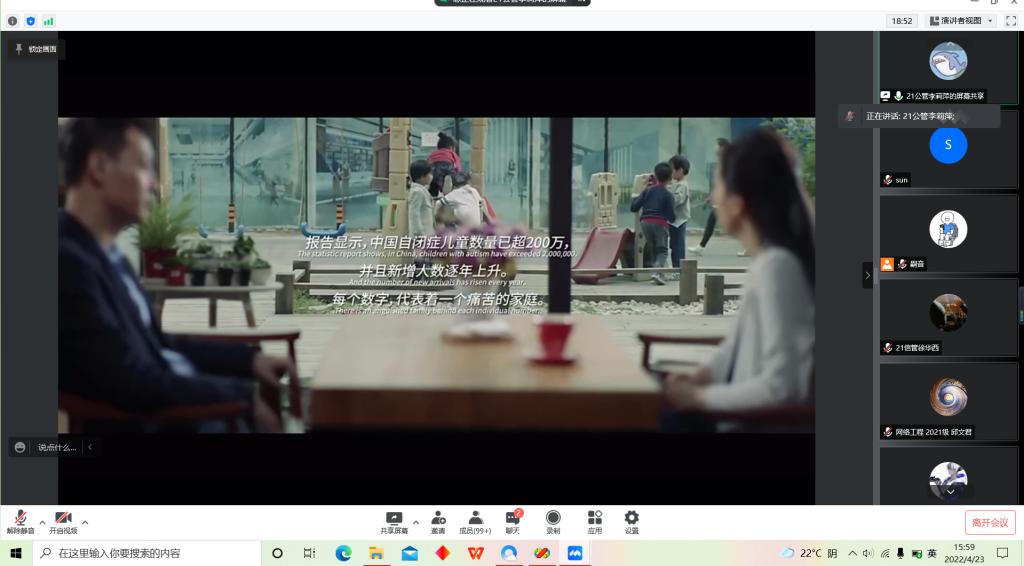Unmute microphone (解除静音)
This screenshot has width=1024, height=566.
[20, 522]
